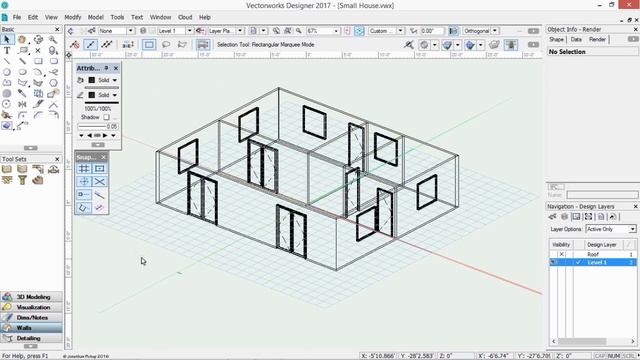This screenshot has width=640, height=360.
Task: Select the Roof design layer row
Action: pos(593,254)
